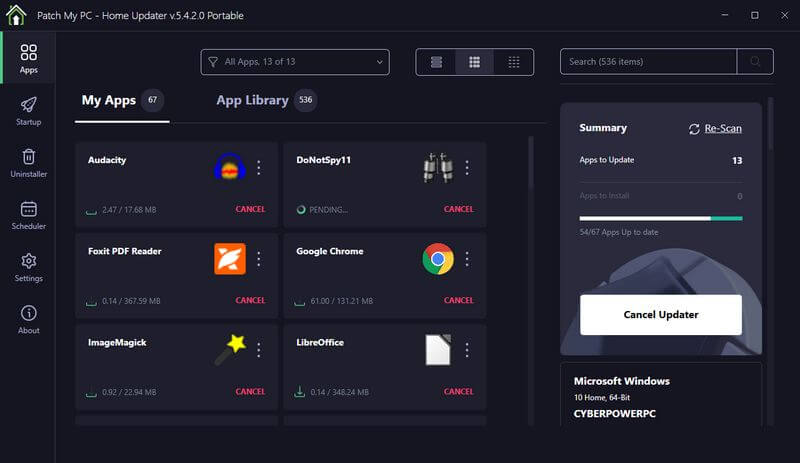
Task: Open the three-dot menu for LibreOffice
Action: click(467, 350)
